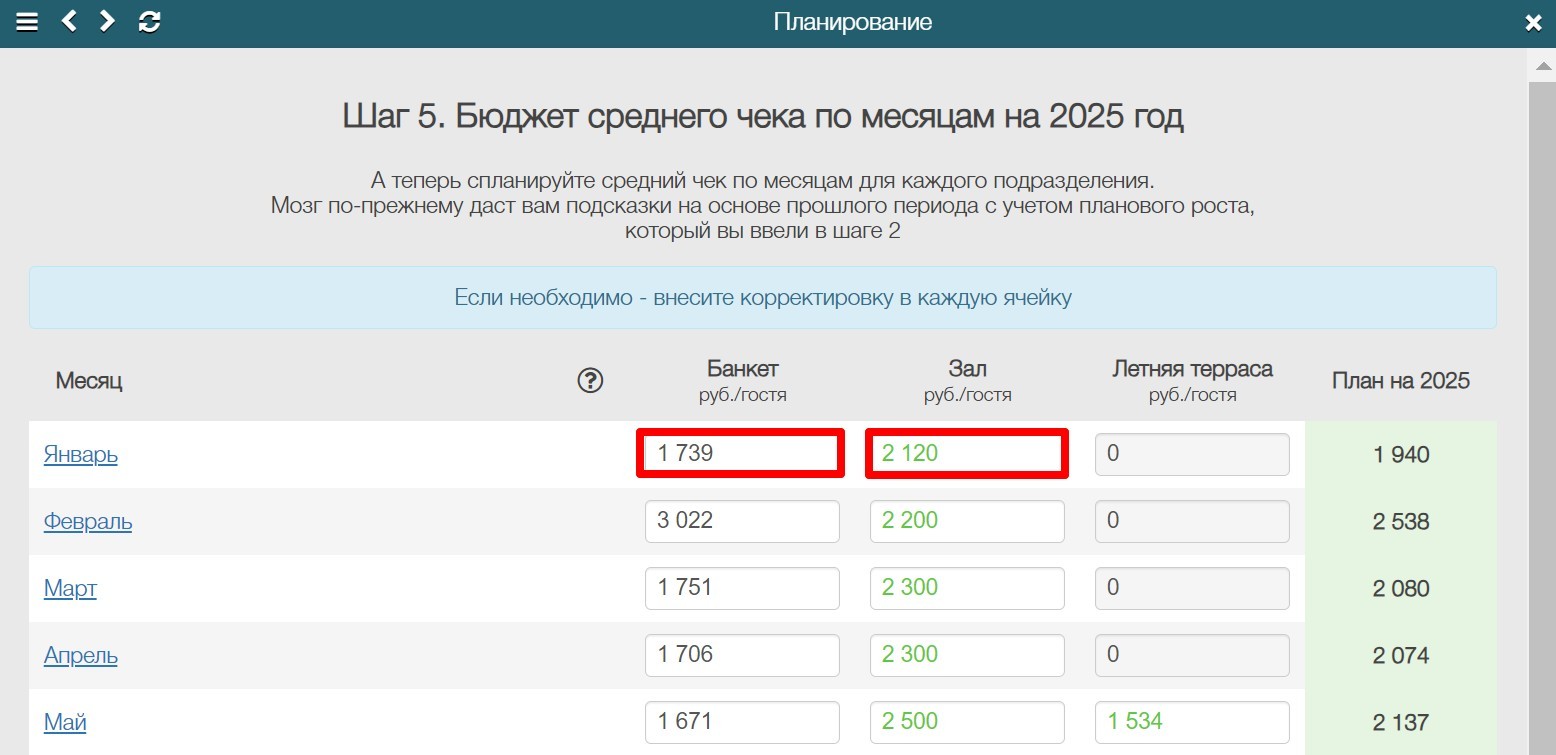
Task: Refresh the page with the reload icon
Action: [x=148, y=21]
